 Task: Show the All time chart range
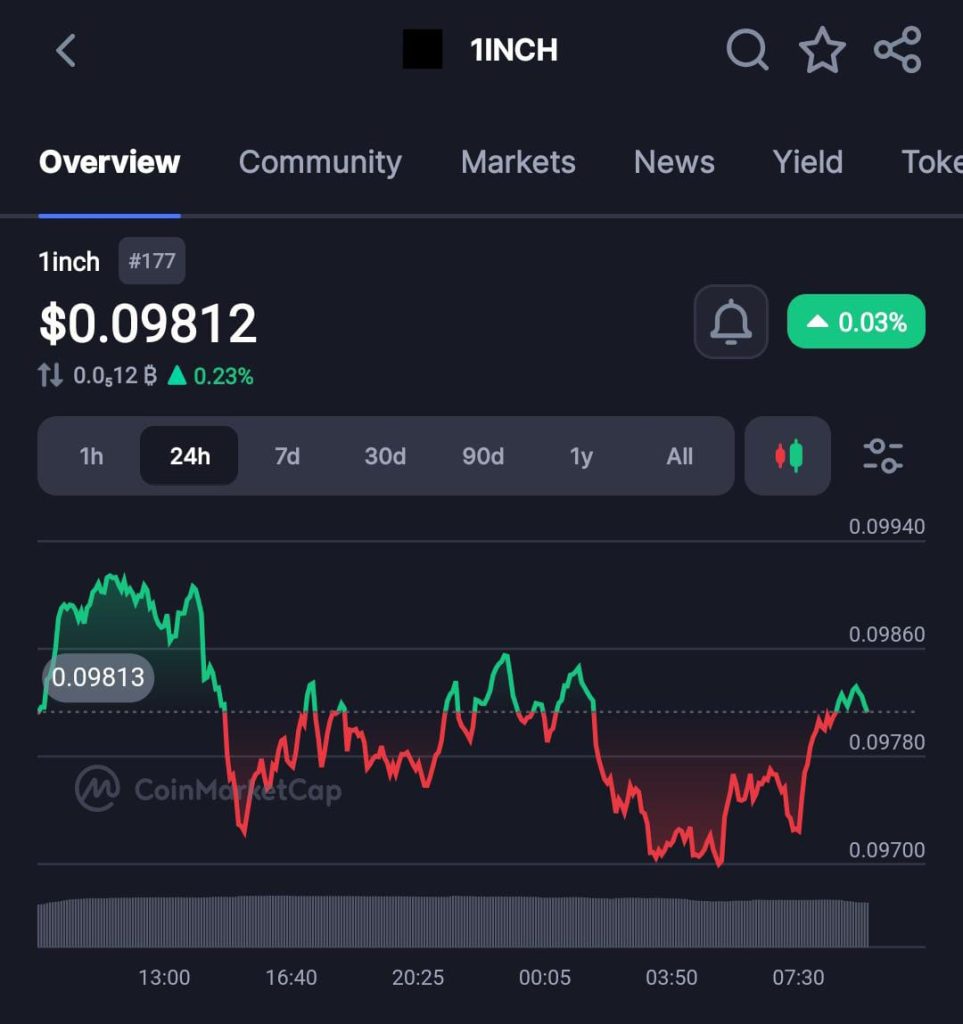[x=679, y=456]
